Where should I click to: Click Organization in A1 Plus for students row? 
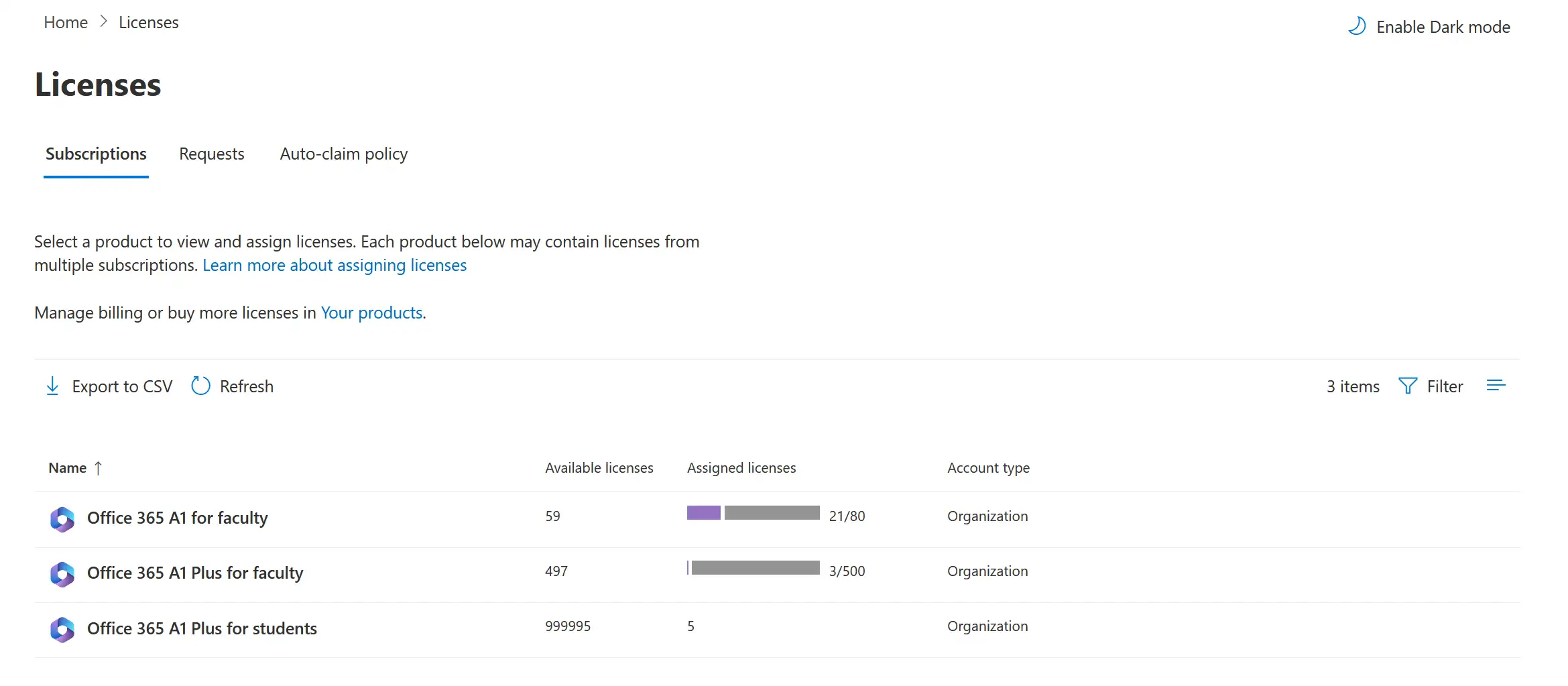coord(987,626)
